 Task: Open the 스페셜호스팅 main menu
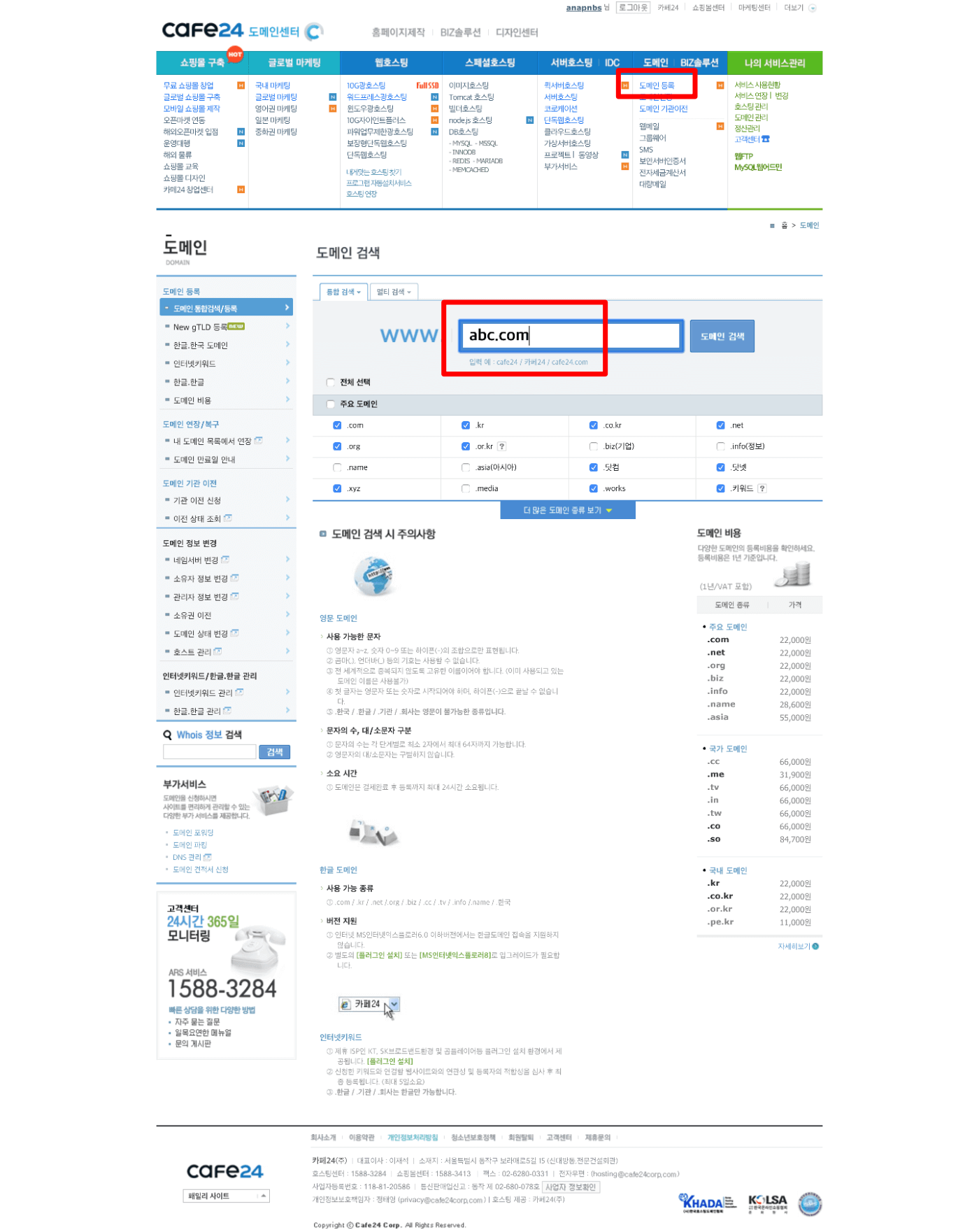pos(489,63)
